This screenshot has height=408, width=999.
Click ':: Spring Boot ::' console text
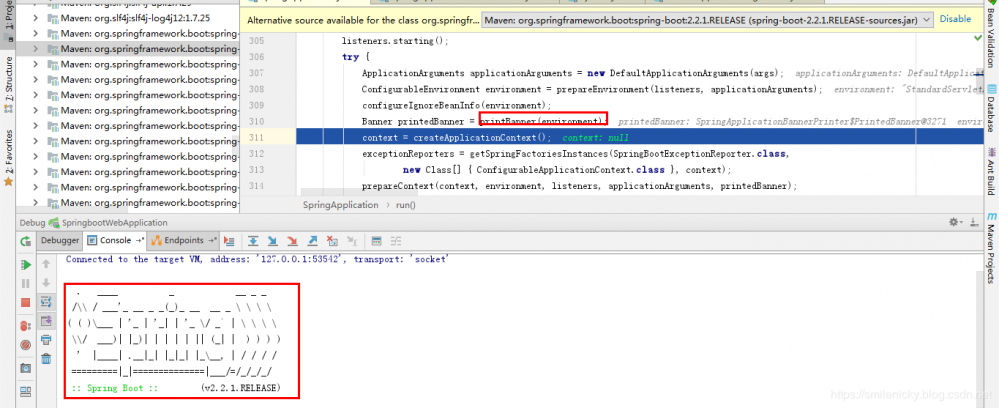114,388
